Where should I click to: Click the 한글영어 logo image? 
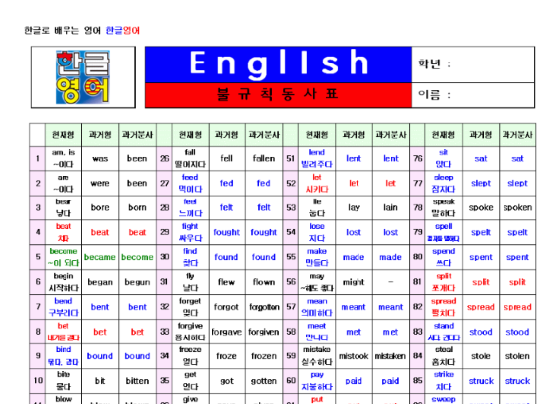(83, 77)
